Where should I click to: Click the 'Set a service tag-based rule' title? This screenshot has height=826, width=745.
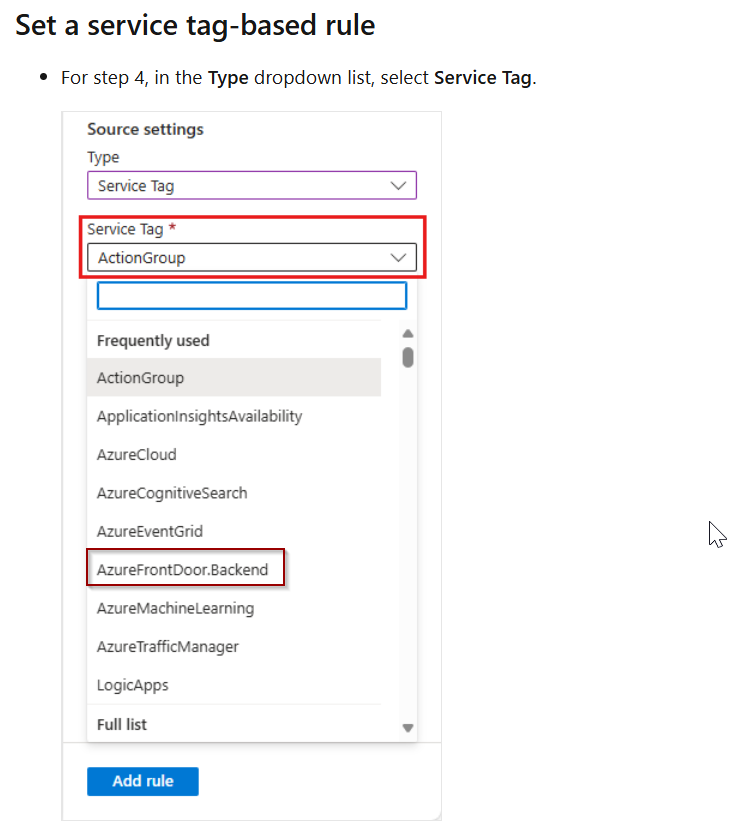point(195,25)
